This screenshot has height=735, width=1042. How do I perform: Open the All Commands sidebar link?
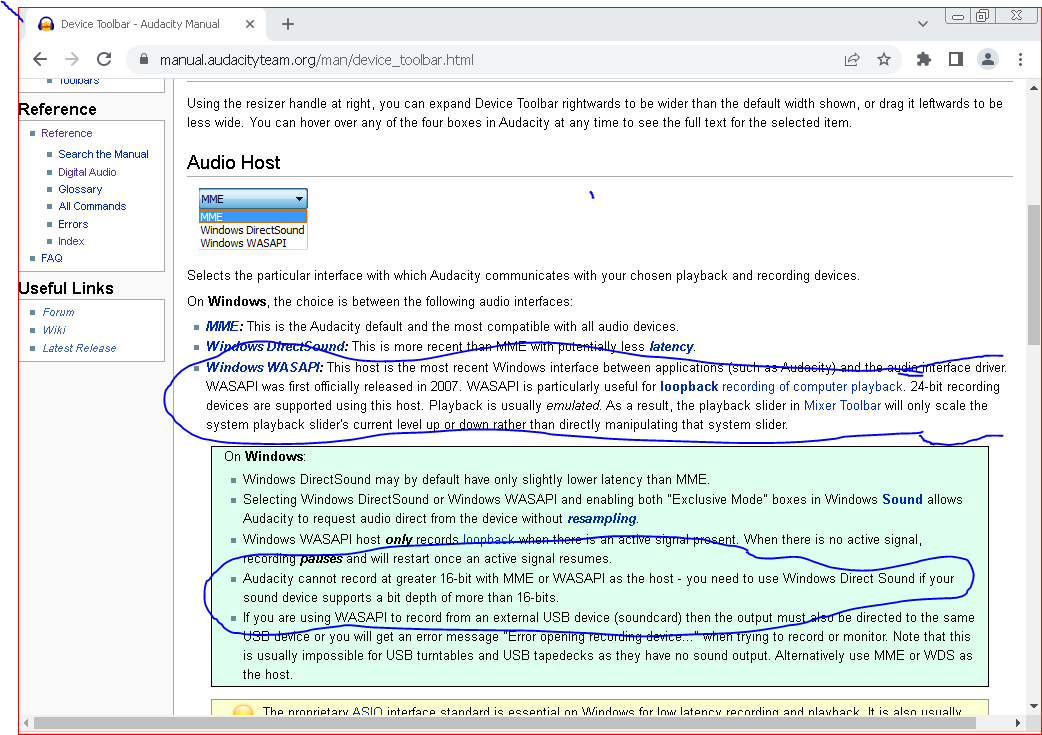92,207
